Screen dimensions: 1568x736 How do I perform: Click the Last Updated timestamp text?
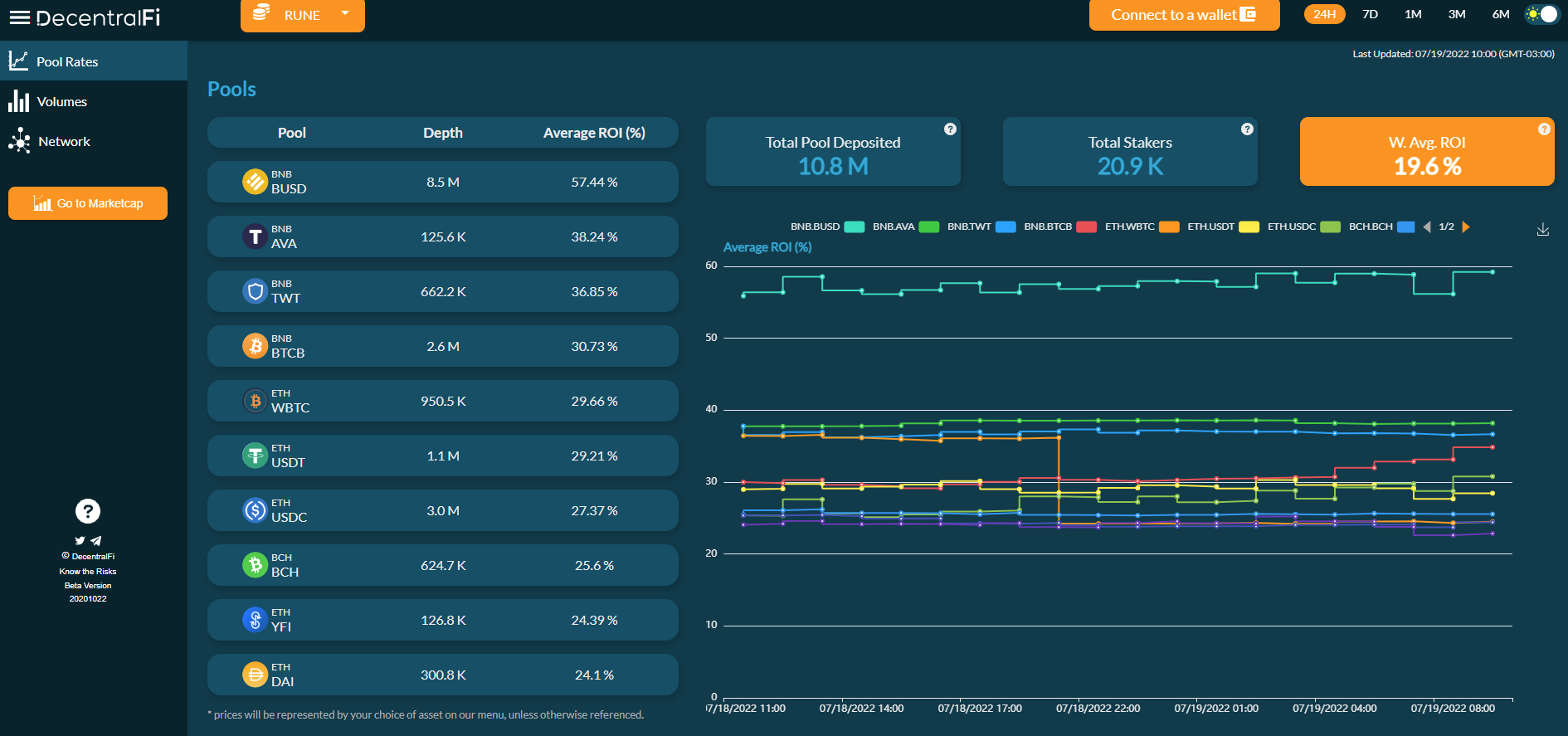1454,54
